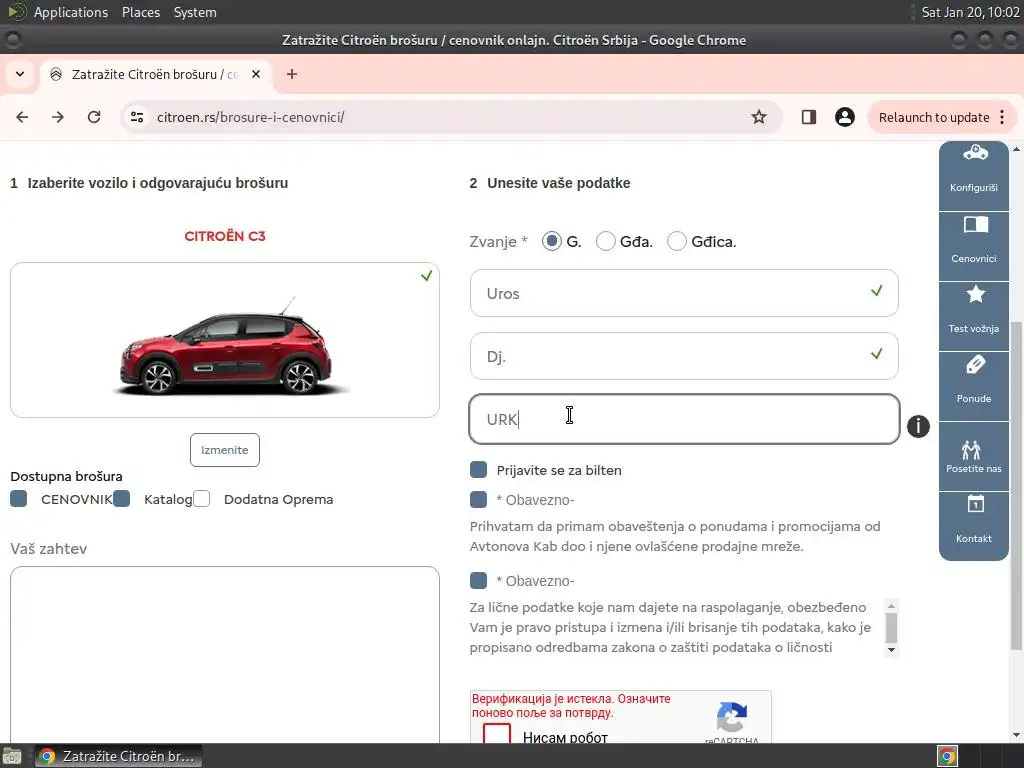Click the show desktop icon in the bottom panel
Screen dimensions: 1024x768
pos(12,756)
